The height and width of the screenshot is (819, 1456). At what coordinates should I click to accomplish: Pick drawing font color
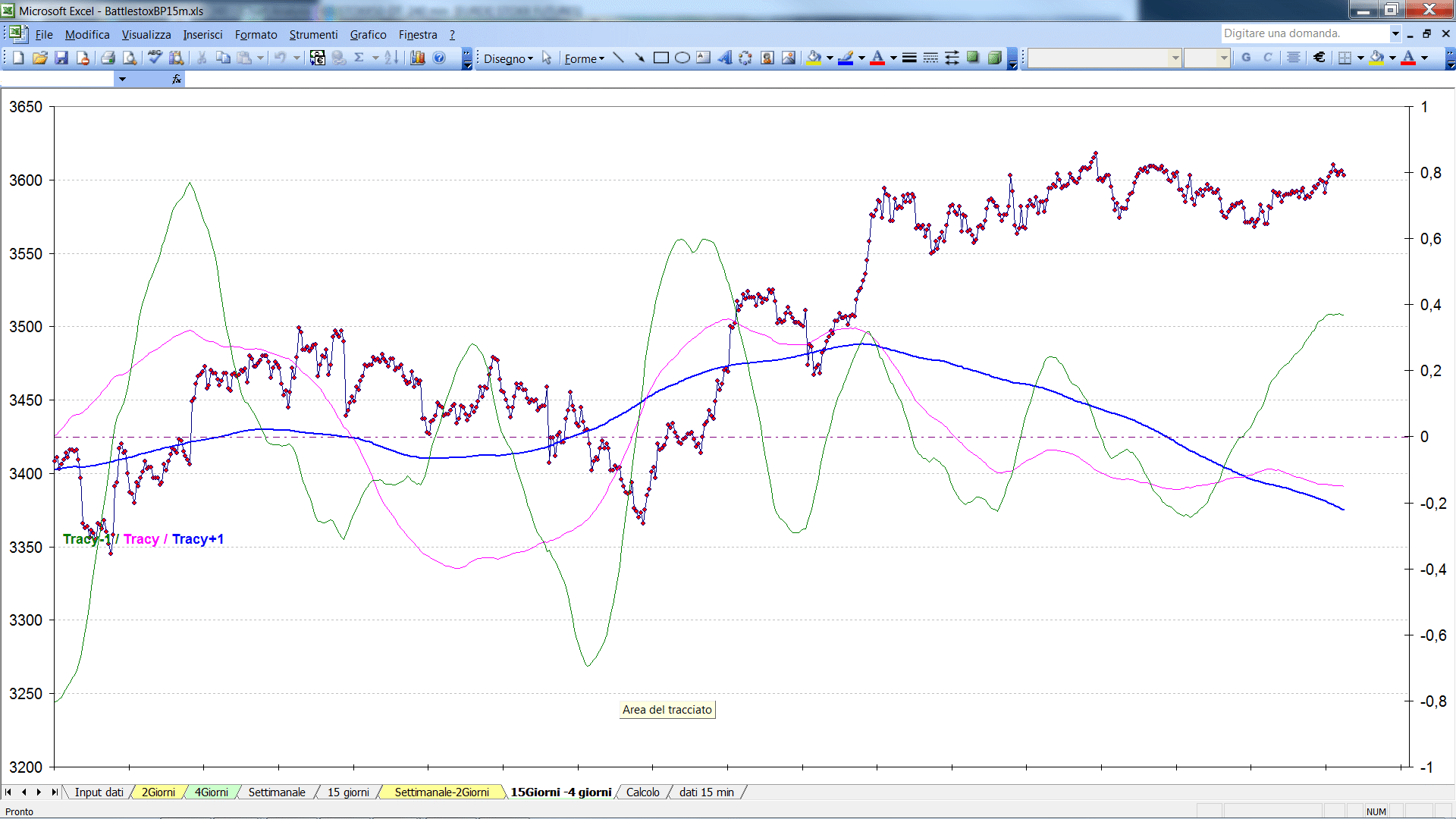tap(877, 58)
